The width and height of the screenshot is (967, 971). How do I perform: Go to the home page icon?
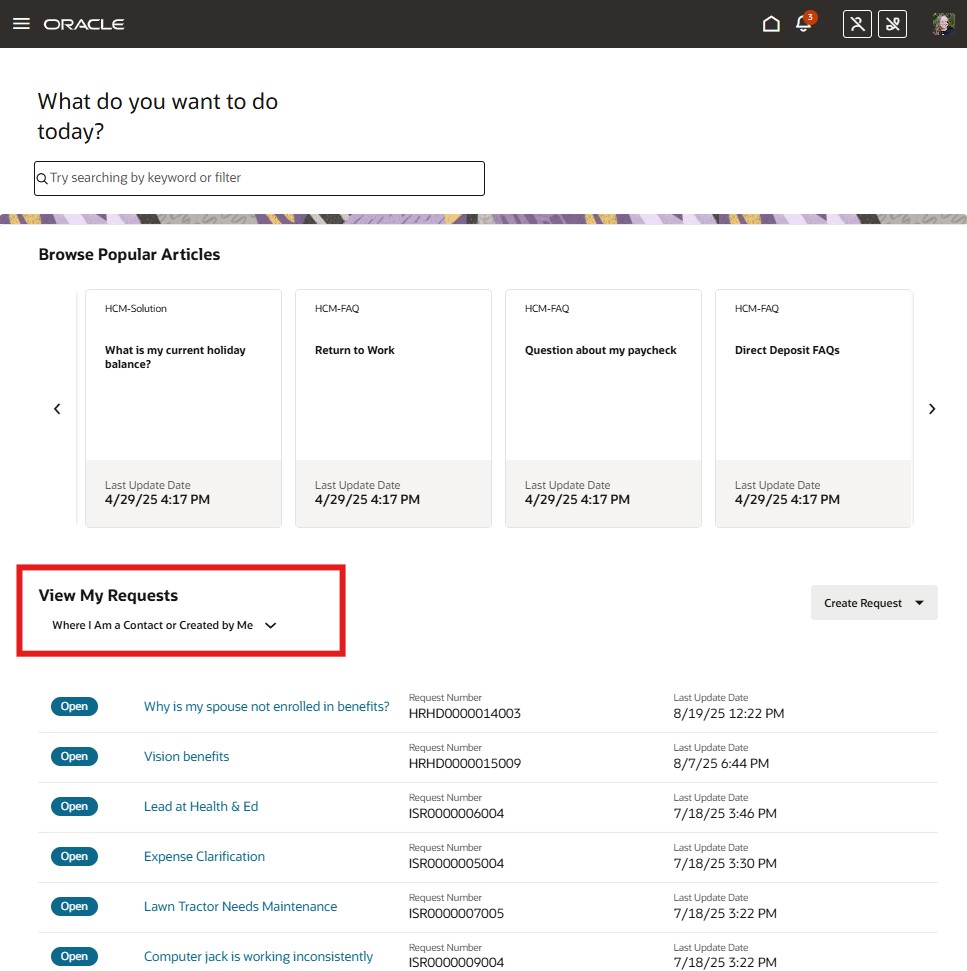pyautogui.click(x=771, y=22)
